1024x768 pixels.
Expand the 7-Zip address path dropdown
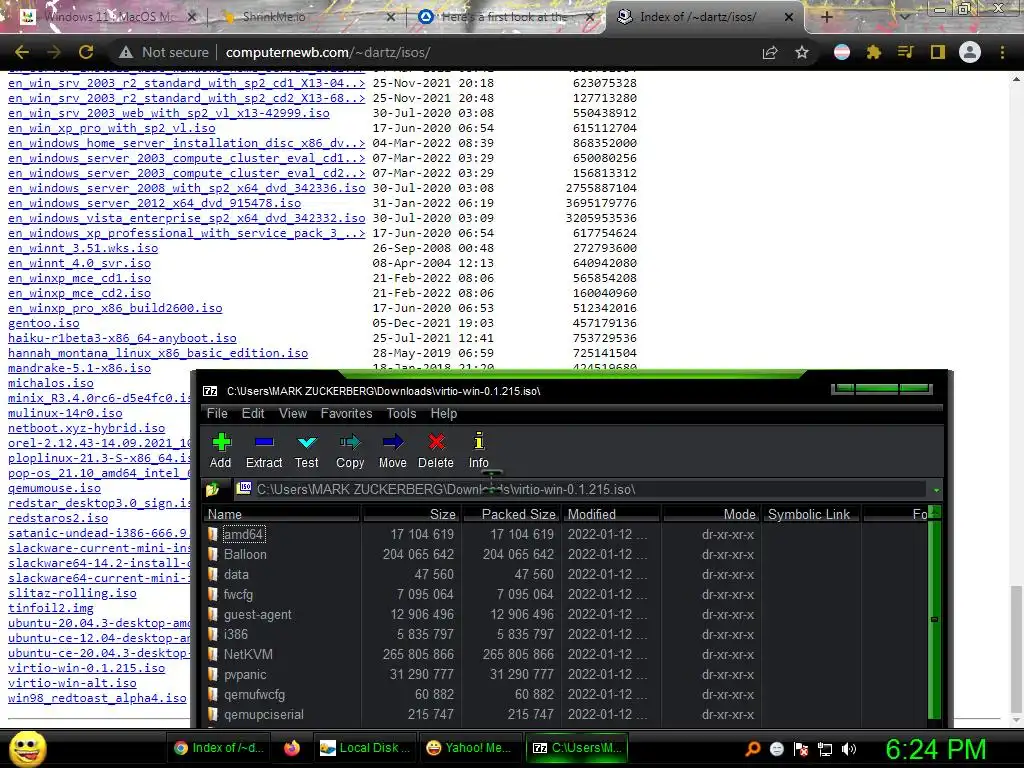936,490
